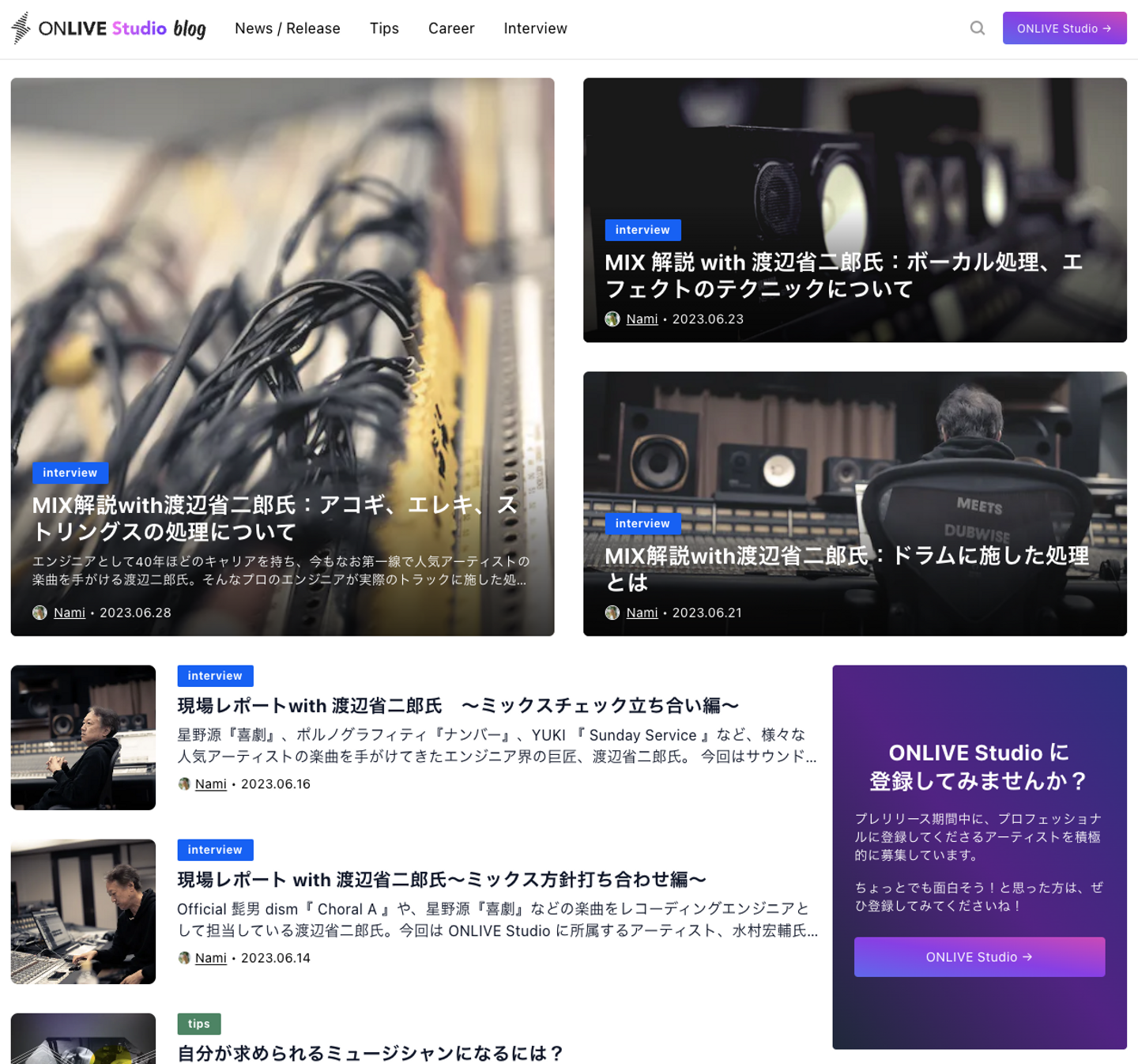Click author Nami link dated 2023.06.28
The image size is (1138, 1064).
pos(70,613)
